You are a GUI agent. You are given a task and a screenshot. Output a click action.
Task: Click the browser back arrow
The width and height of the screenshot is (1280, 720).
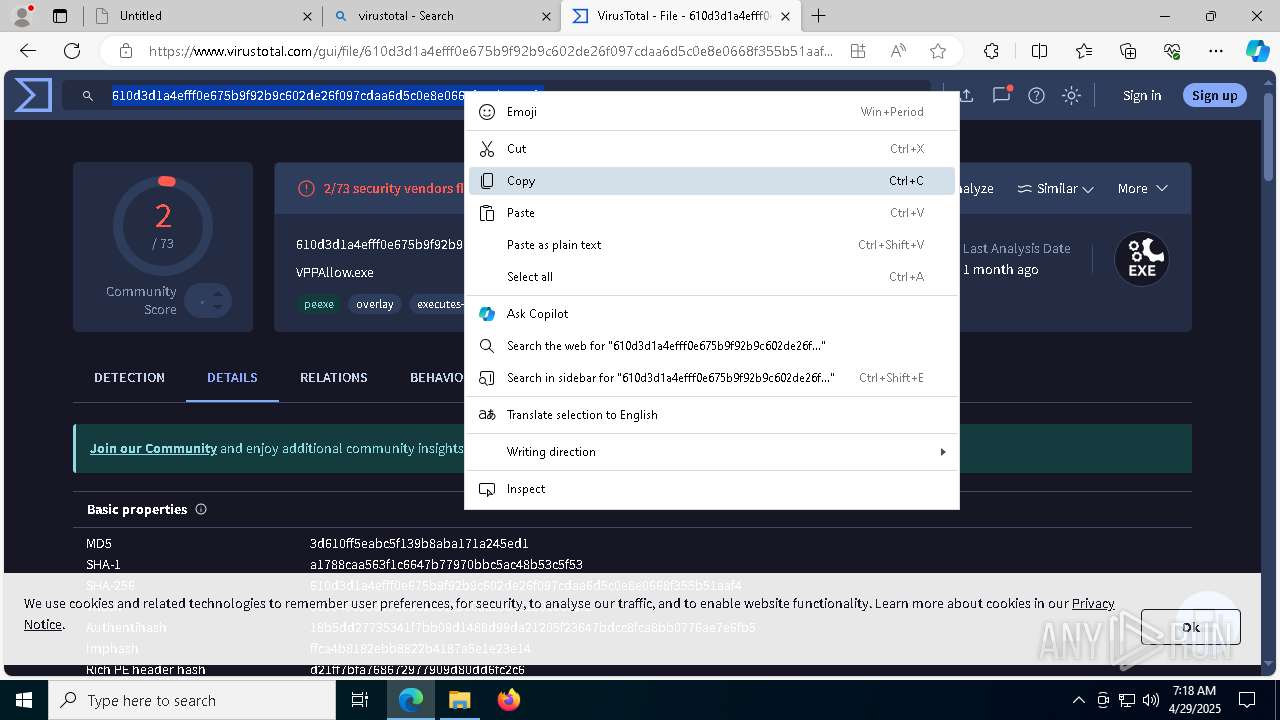tap(28, 51)
